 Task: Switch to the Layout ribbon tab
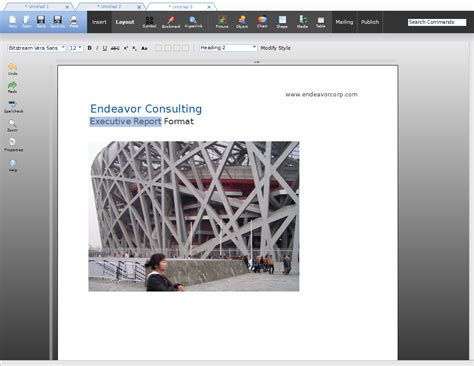[x=125, y=22]
